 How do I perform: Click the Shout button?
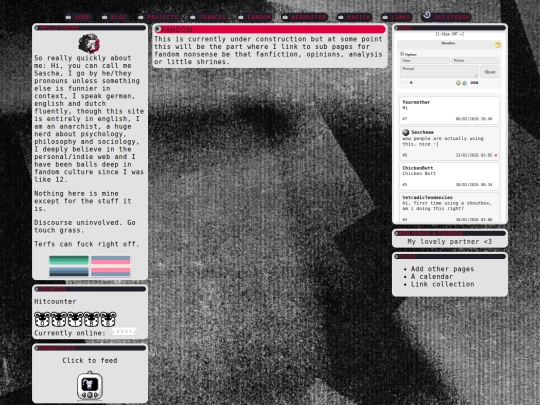pyautogui.click(x=490, y=72)
